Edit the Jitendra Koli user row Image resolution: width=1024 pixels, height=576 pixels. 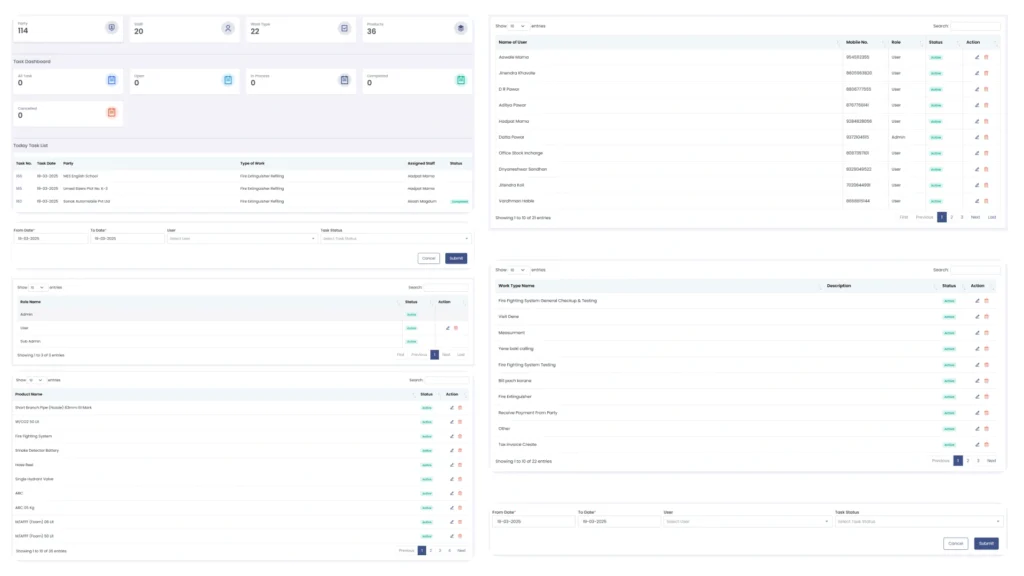click(x=977, y=185)
